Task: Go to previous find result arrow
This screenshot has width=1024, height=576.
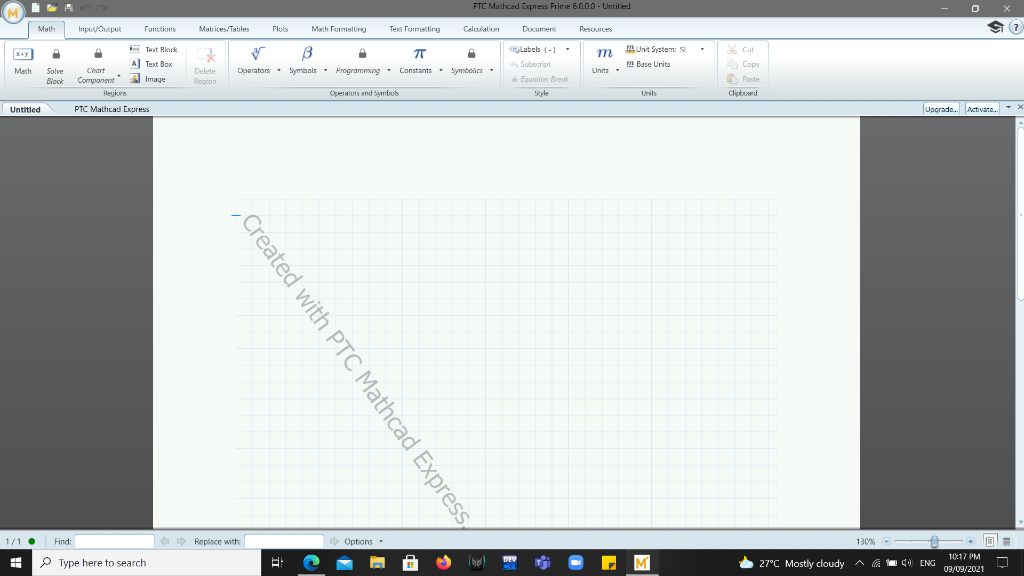Action: pos(165,541)
